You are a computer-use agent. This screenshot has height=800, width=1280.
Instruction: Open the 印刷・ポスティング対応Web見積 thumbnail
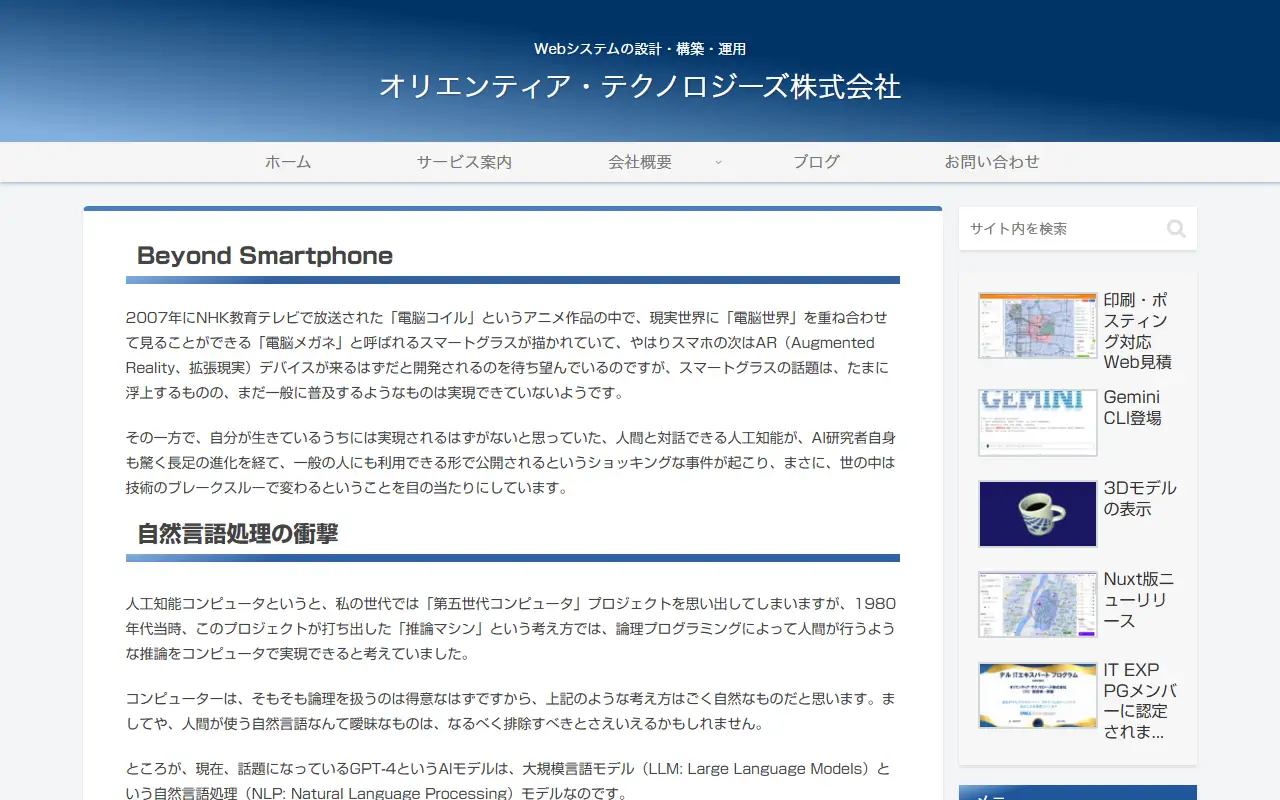point(1038,325)
